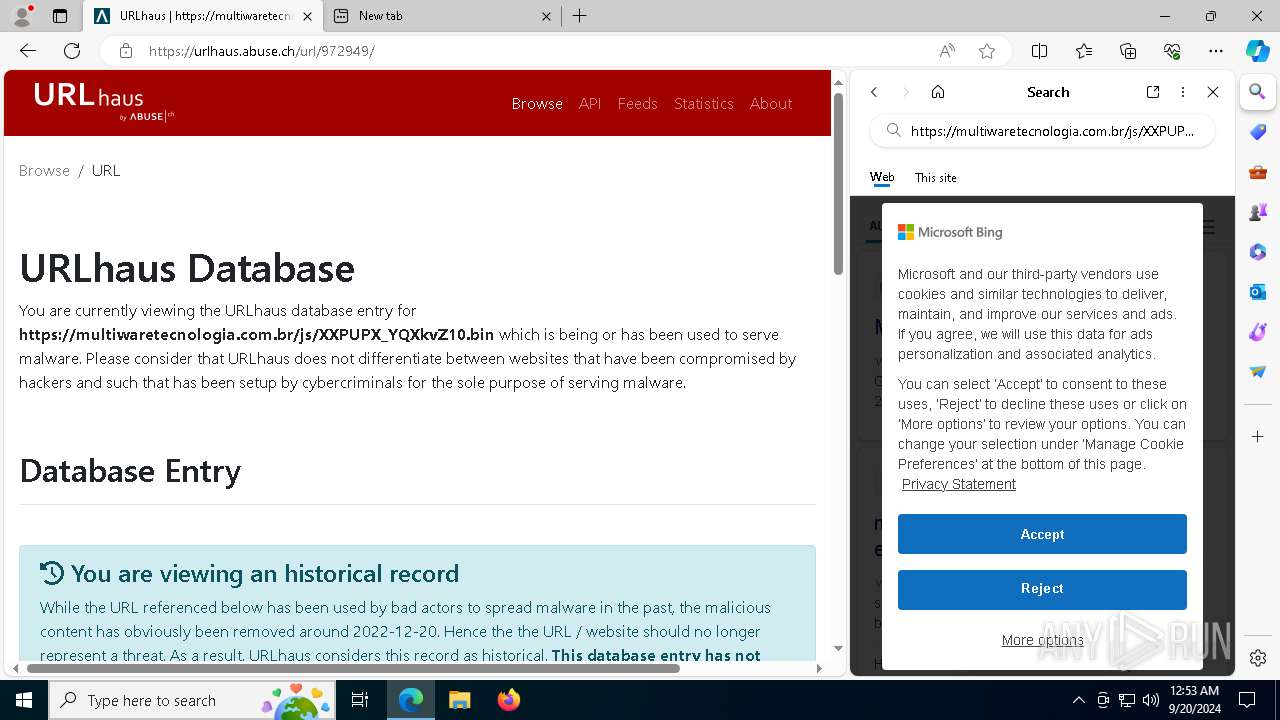Open the volume control tray icon

pos(1151,700)
